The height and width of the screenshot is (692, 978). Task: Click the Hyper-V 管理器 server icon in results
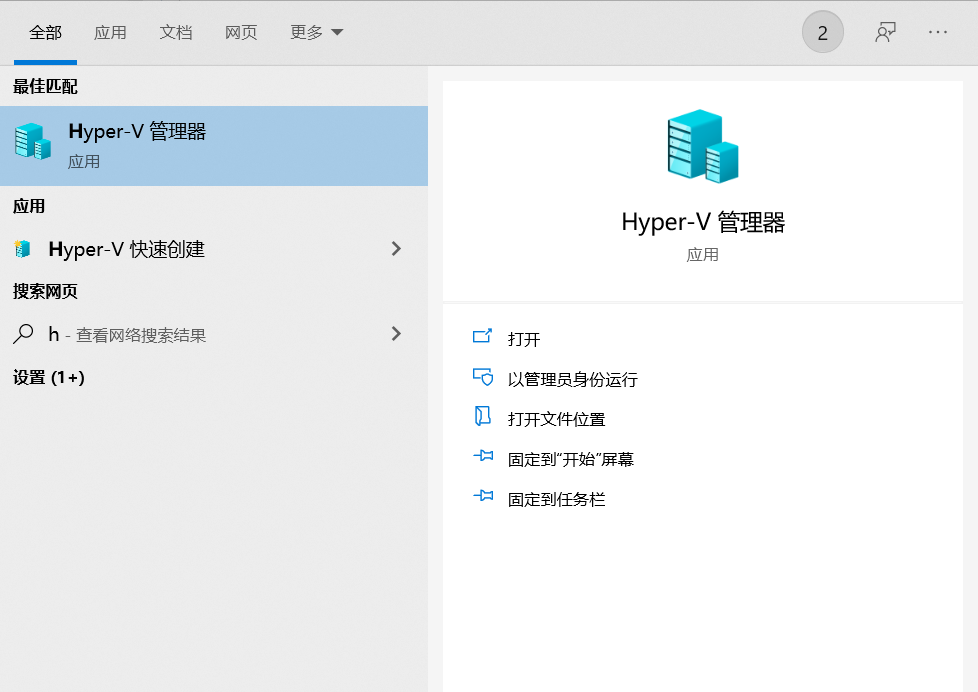tap(32, 142)
